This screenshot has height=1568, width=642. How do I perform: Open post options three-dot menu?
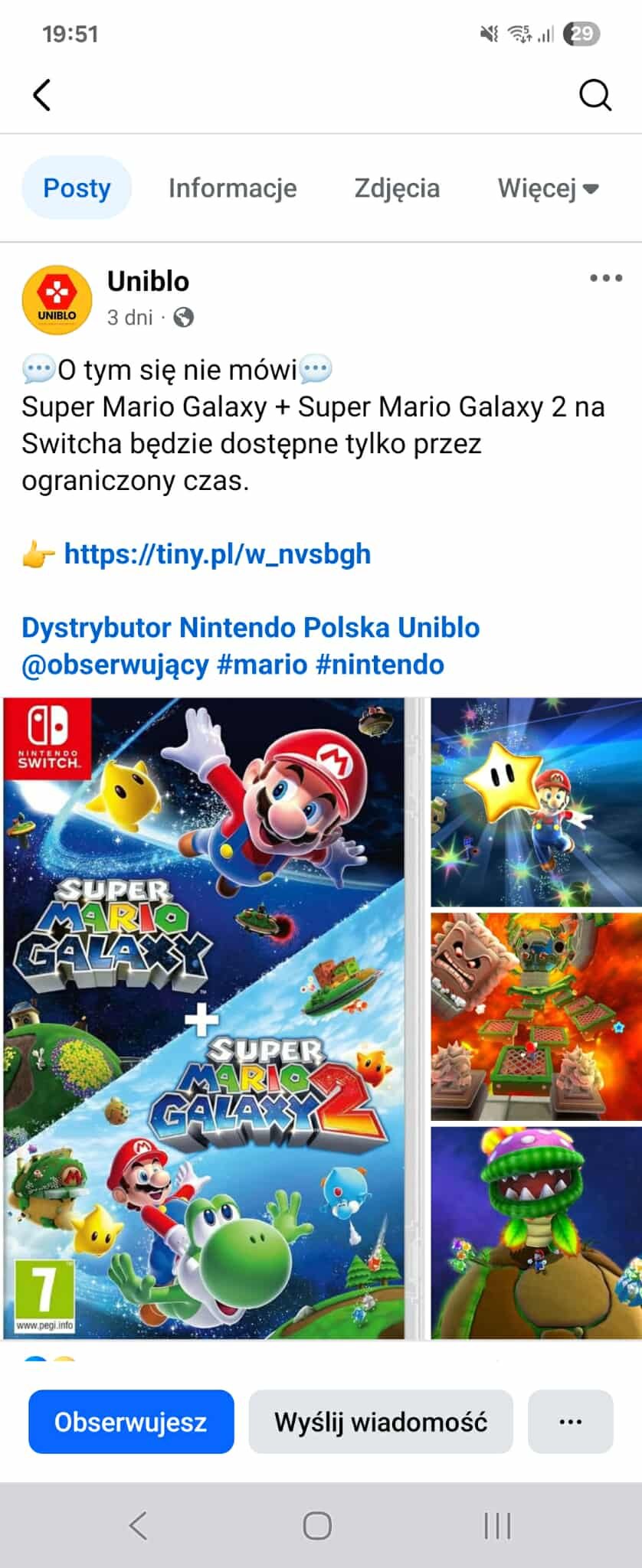pos(605,278)
